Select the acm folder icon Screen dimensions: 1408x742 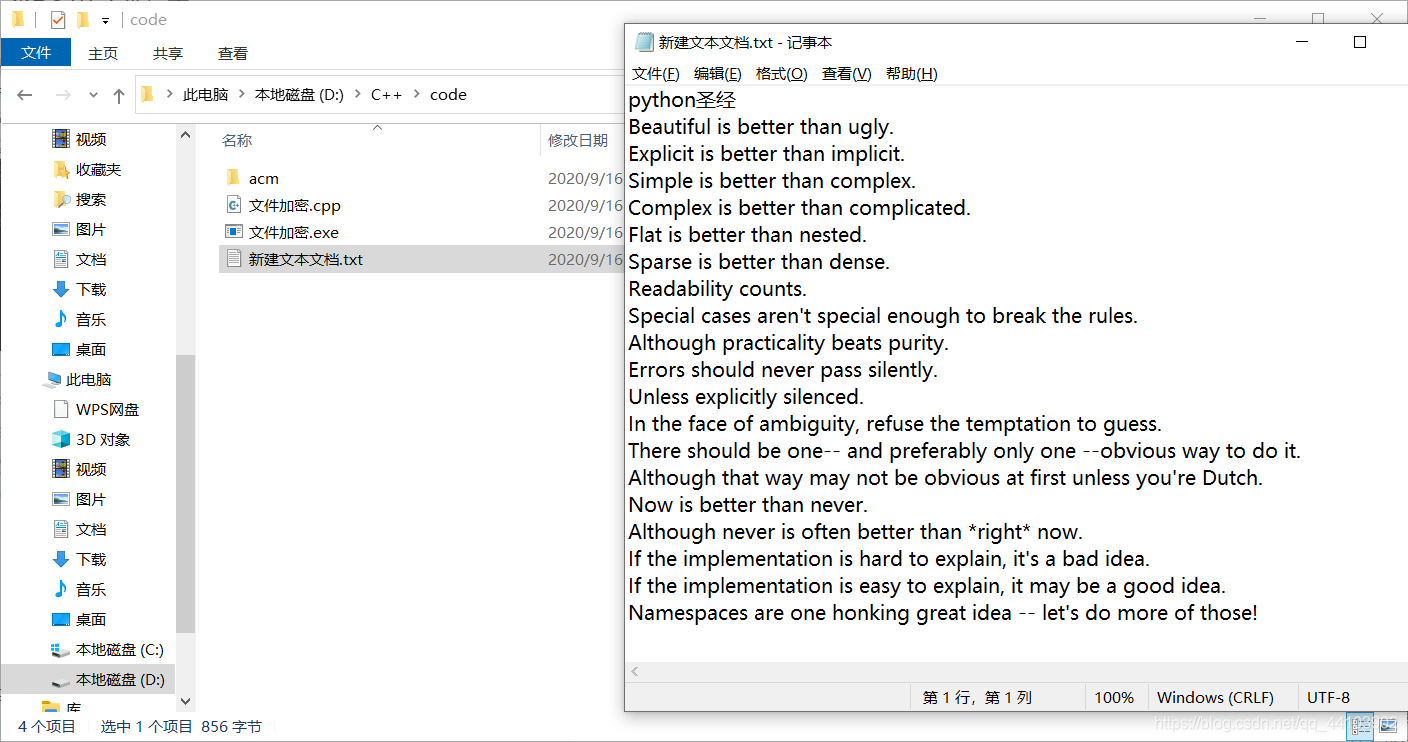(233, 178)
